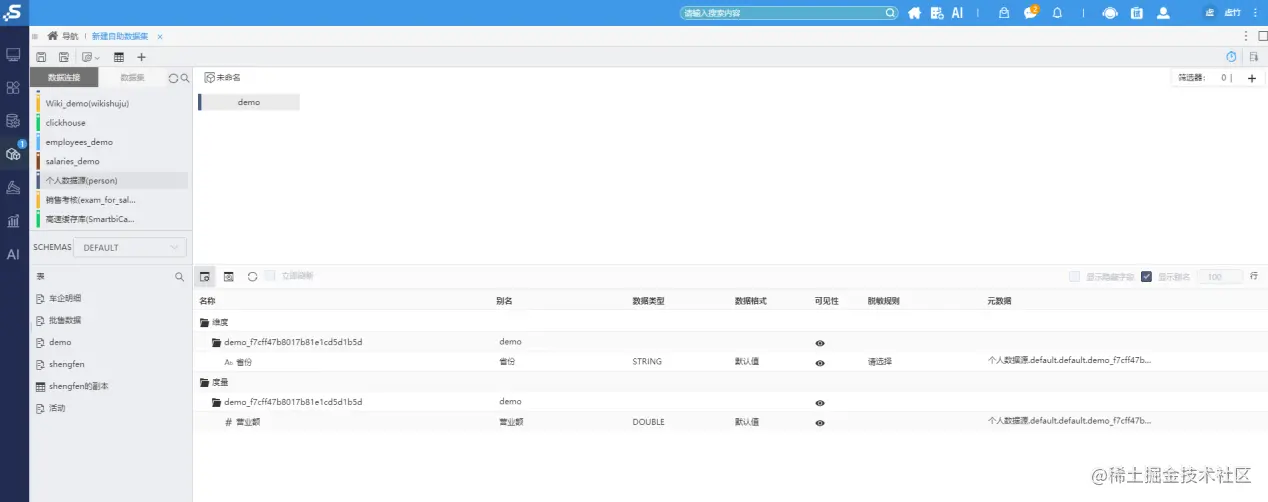Switch to the 数据集 tab

point(132,78)
